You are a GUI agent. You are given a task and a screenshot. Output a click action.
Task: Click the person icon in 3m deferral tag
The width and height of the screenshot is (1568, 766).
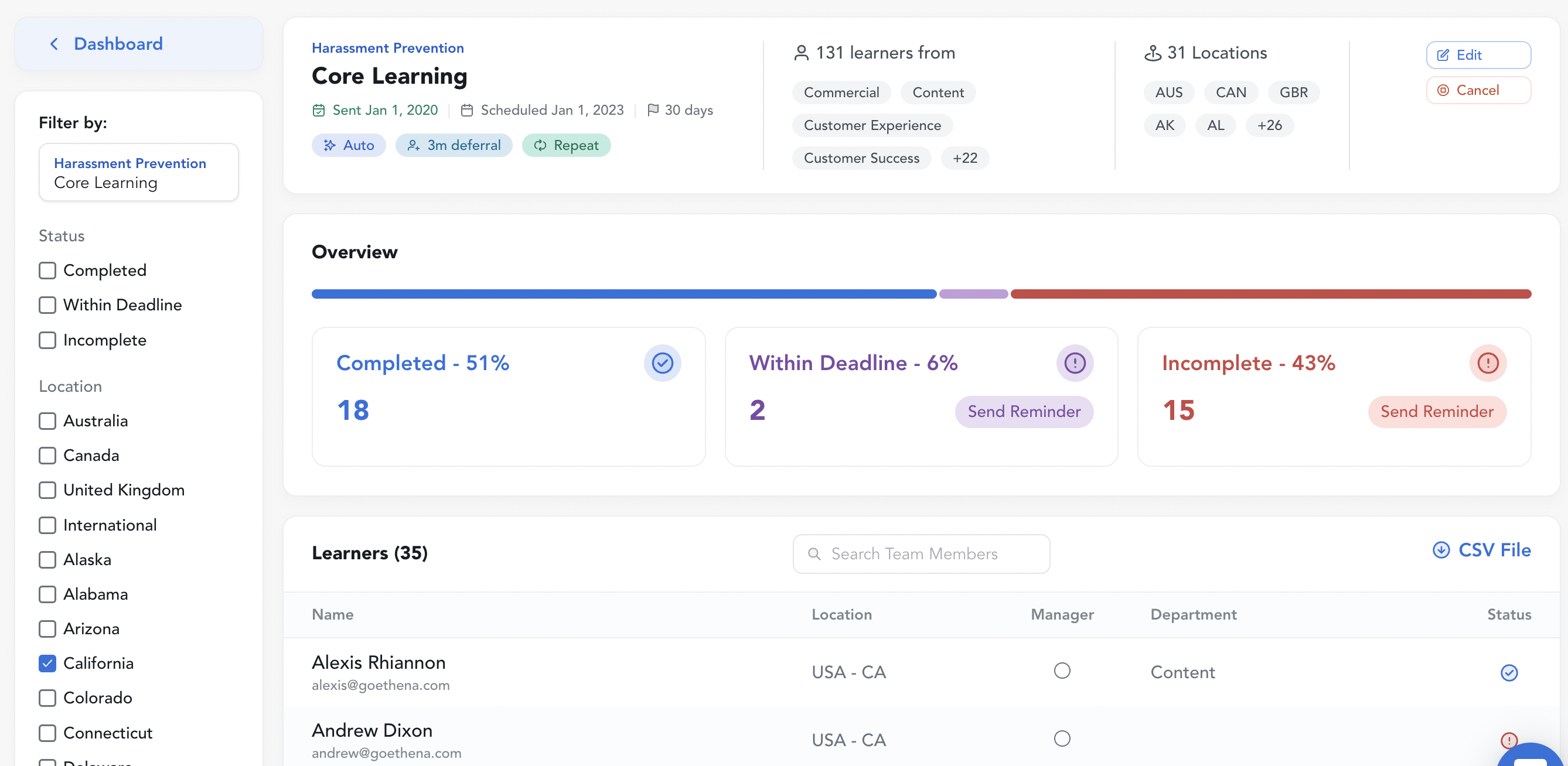(413, 145)
